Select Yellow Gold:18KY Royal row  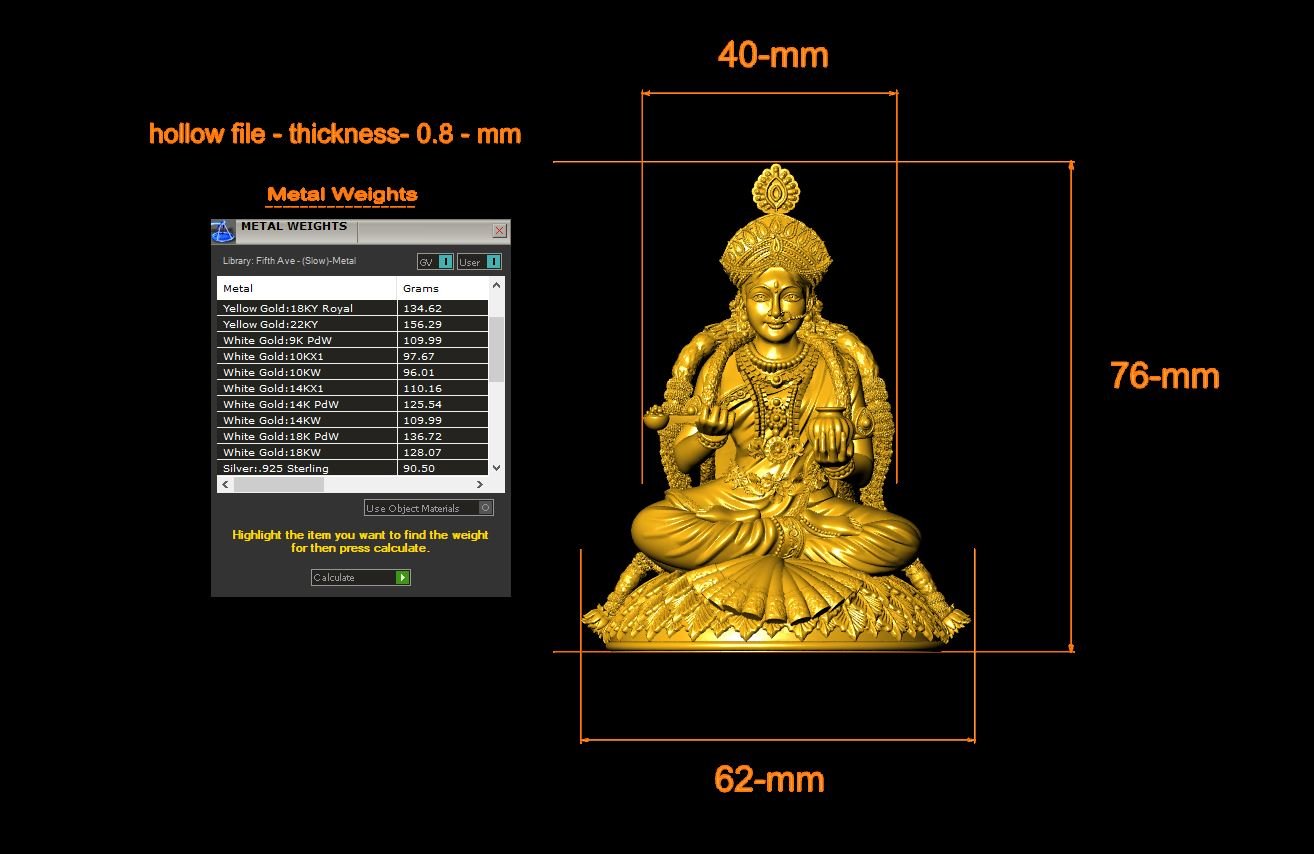(x=306, y=308)
